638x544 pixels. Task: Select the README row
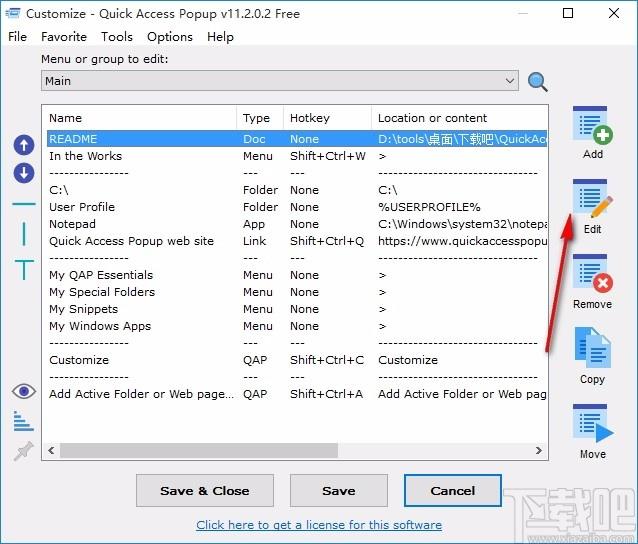click(x=297, y=139)
